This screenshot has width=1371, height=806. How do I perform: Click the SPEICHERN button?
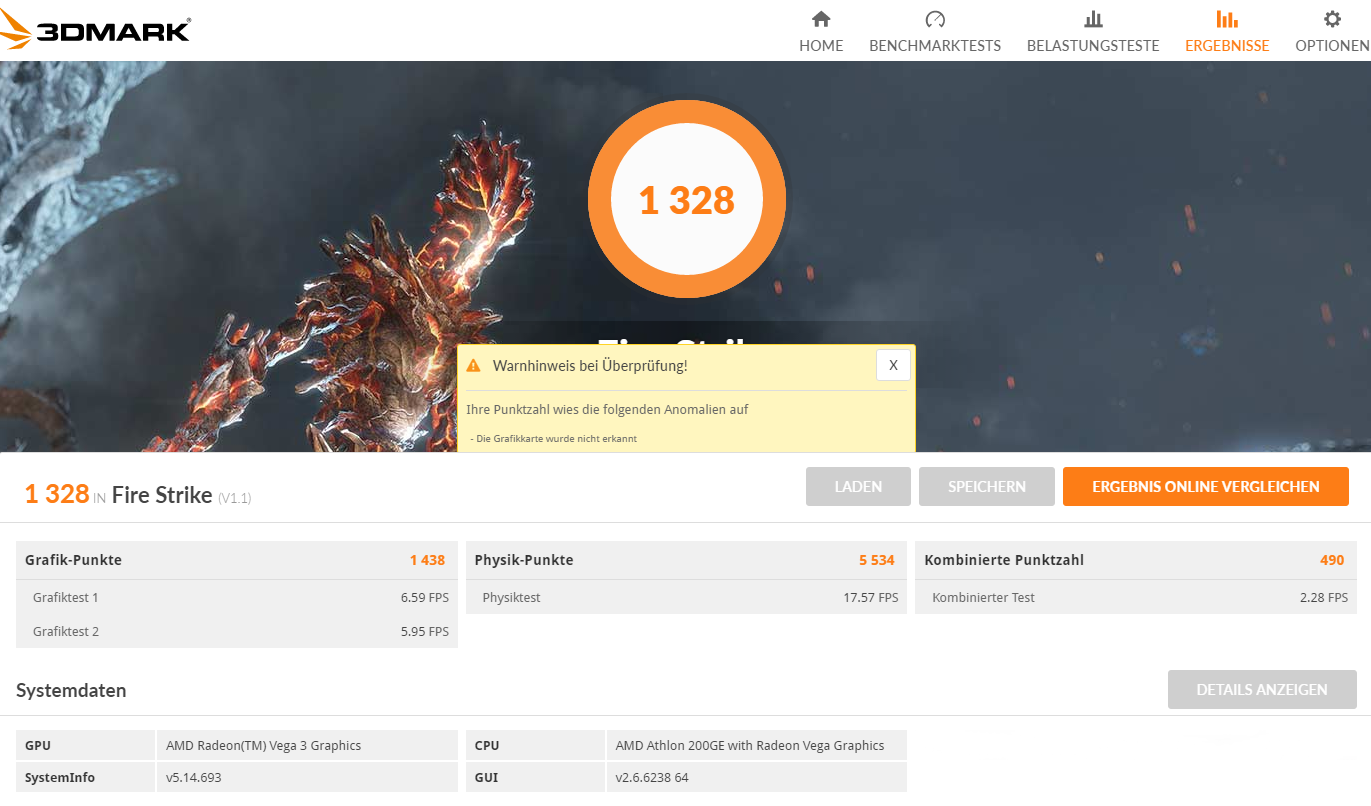click(987, 487)
